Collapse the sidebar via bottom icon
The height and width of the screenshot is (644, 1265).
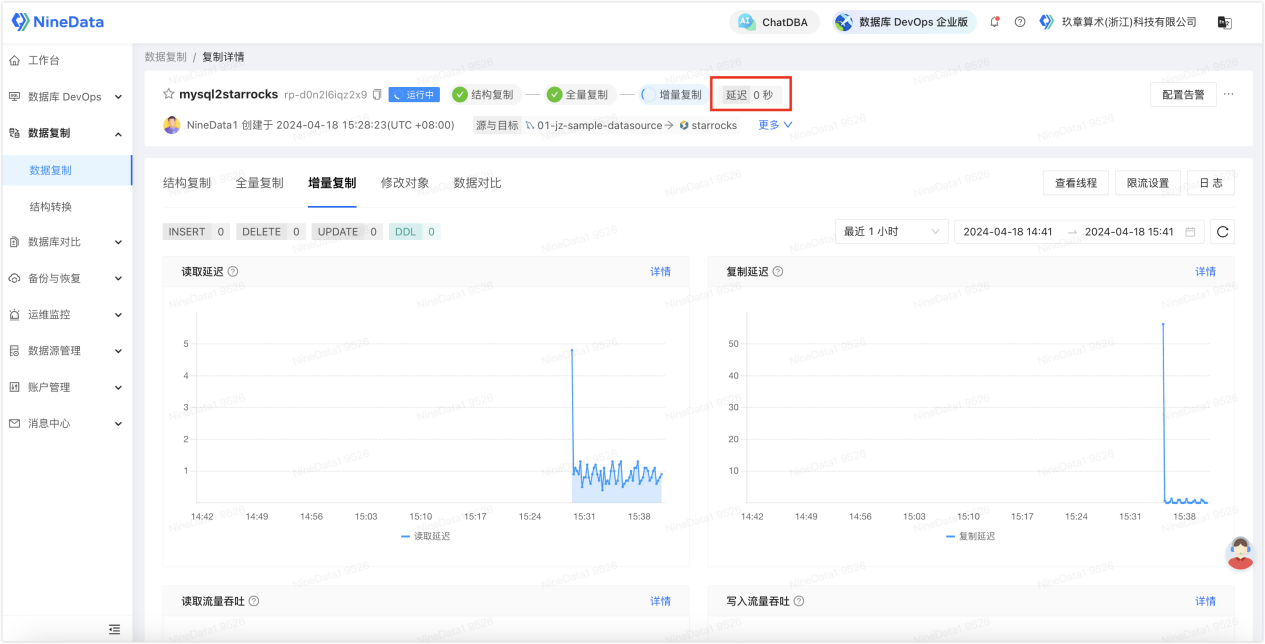pos(114,629)
